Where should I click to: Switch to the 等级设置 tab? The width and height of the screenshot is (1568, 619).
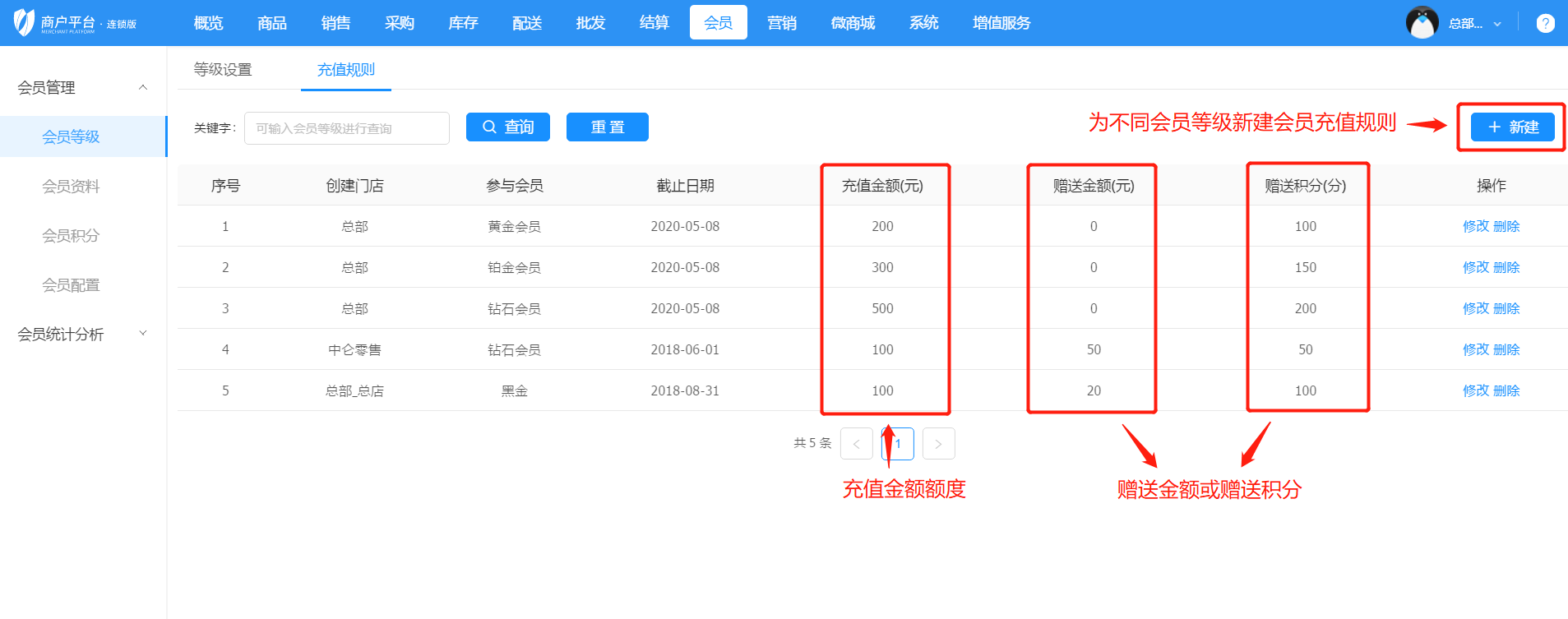[223, 70]
